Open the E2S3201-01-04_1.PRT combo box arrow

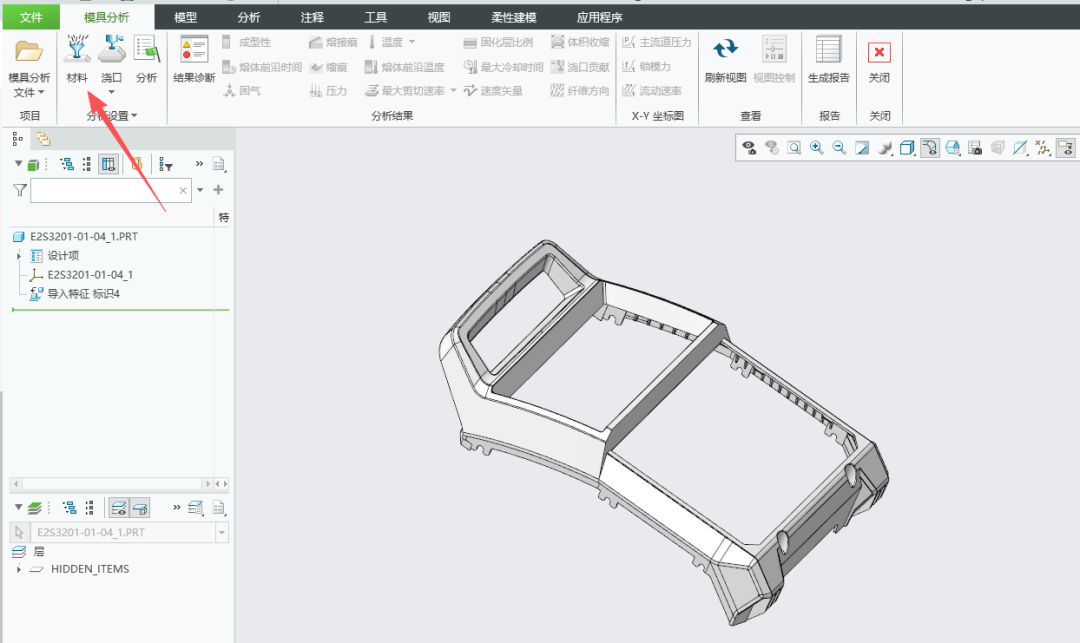point(222,532)
